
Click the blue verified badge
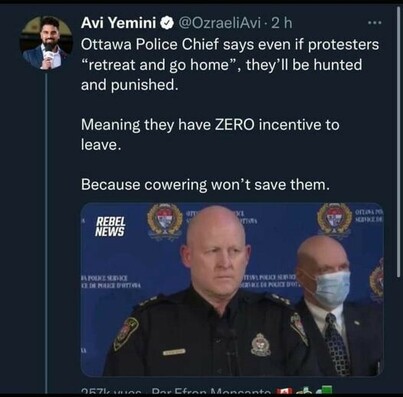click(167, 23)
